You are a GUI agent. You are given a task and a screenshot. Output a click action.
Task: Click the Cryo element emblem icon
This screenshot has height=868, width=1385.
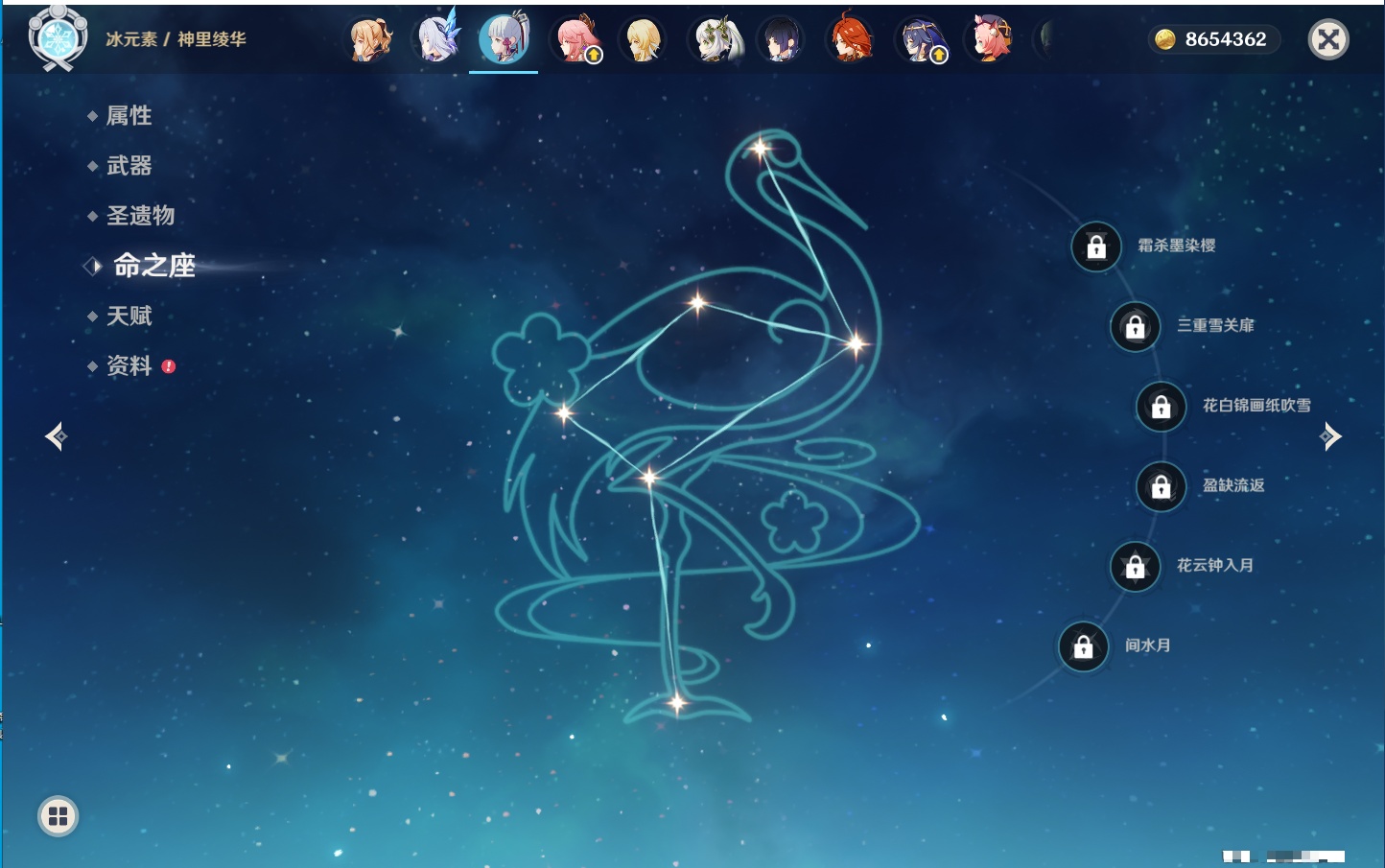click(x=58, y=38)
